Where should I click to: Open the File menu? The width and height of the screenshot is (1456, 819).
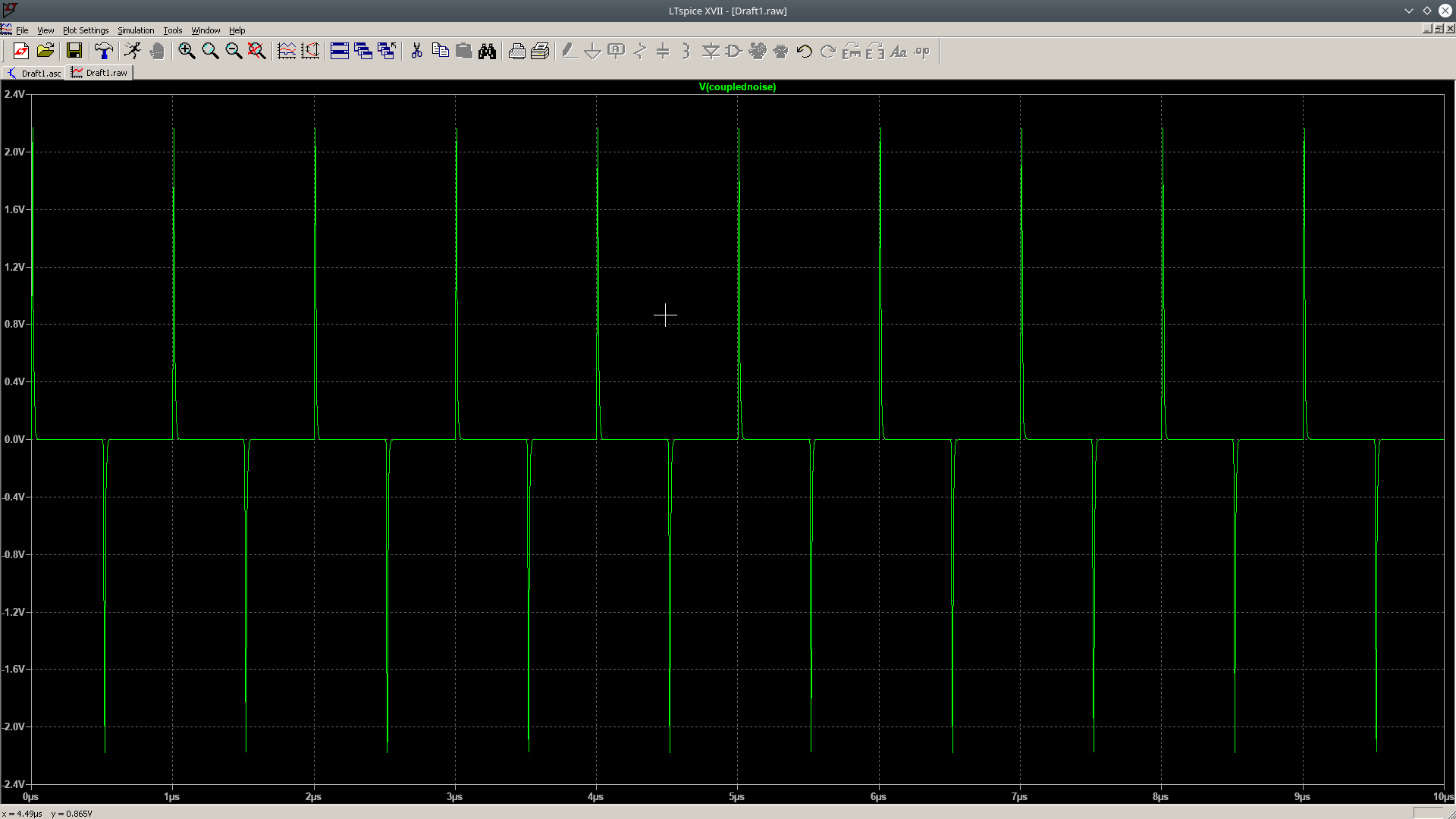[22, 30]
